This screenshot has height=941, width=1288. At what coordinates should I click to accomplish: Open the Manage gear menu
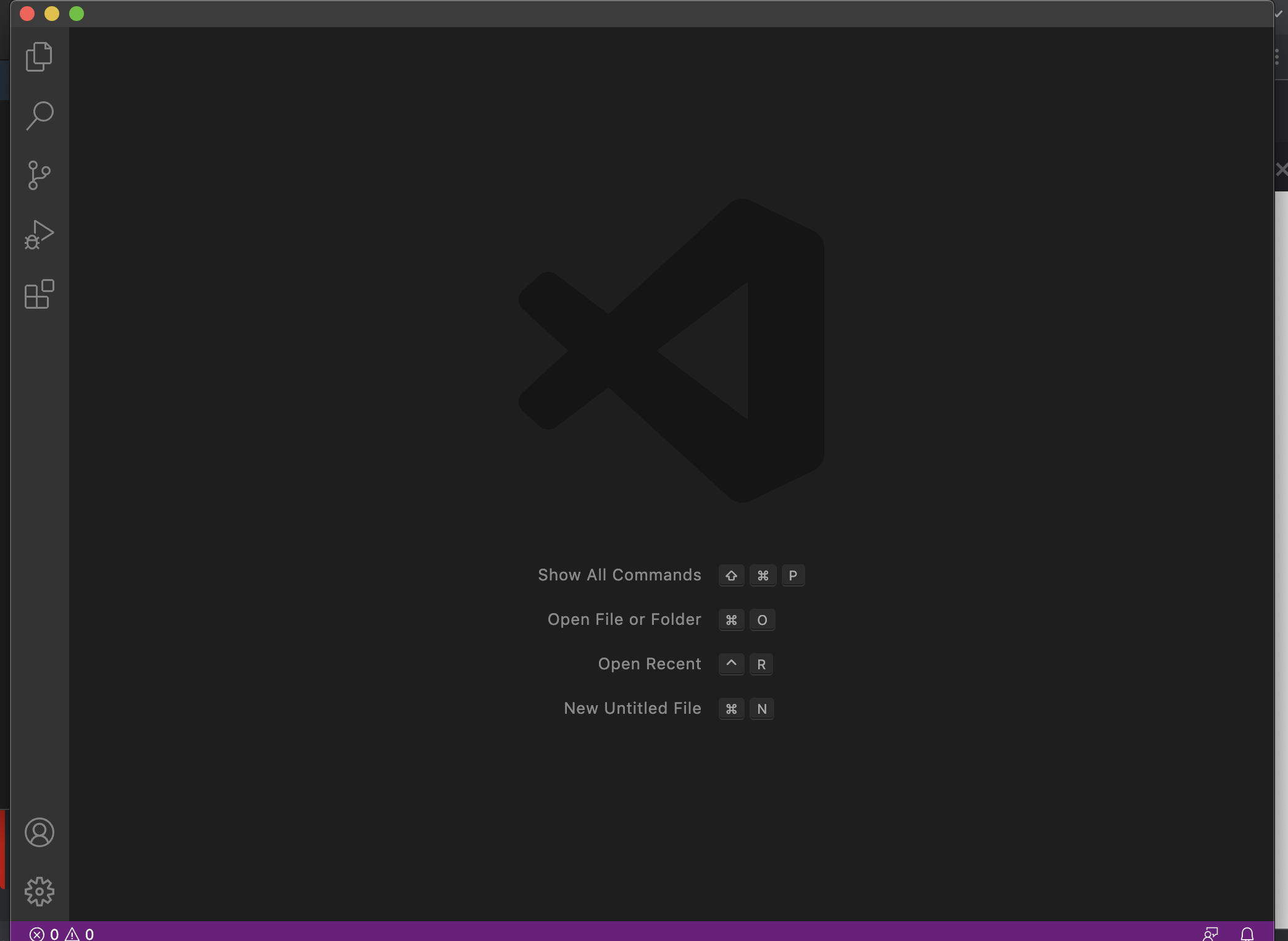tap(40, 892)
